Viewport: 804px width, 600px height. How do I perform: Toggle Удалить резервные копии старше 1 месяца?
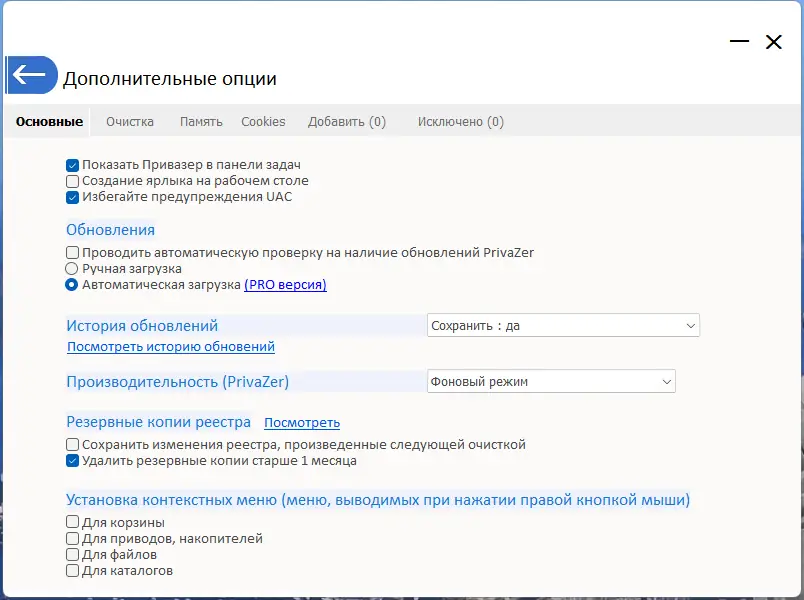click(73, 461)
